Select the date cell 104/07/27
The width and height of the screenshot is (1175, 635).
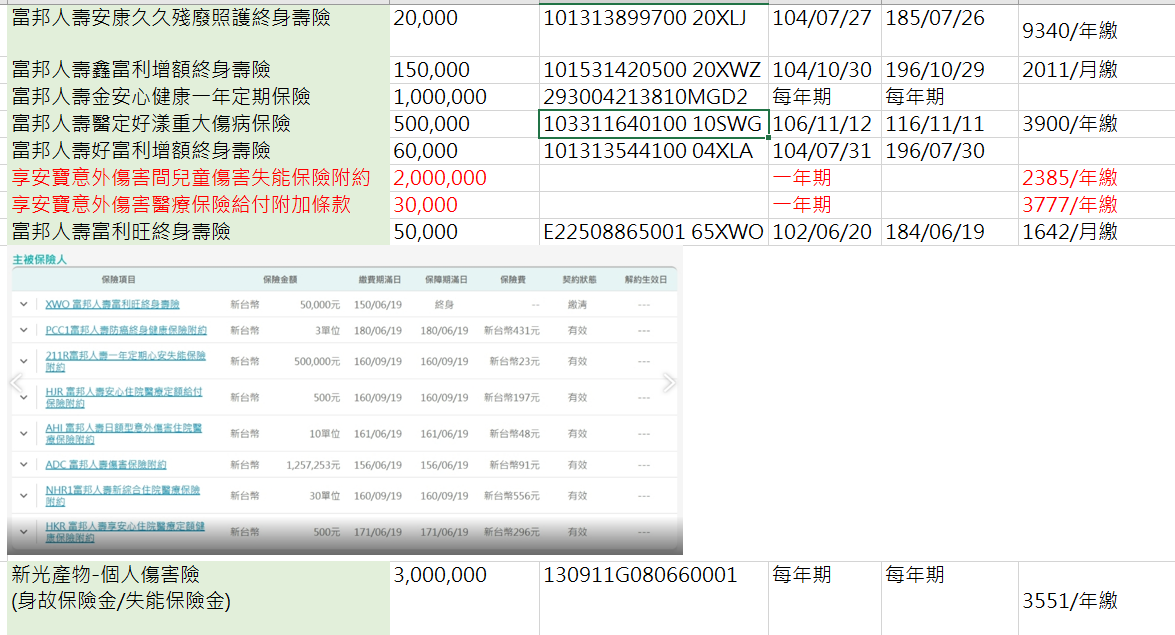point(825,30)
